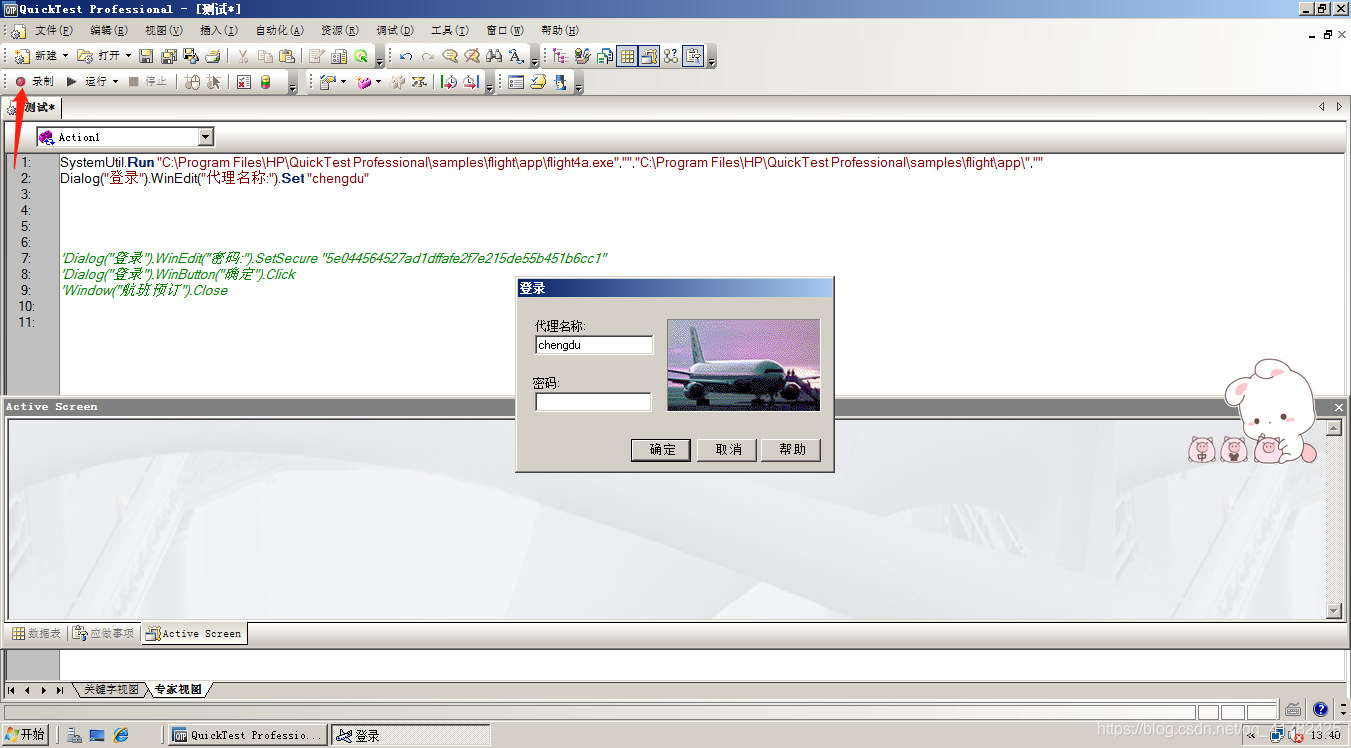1351x748 pixels.
Task: Expand the insert checkpoint icon dropdown arrow
Action: [343, 82]
